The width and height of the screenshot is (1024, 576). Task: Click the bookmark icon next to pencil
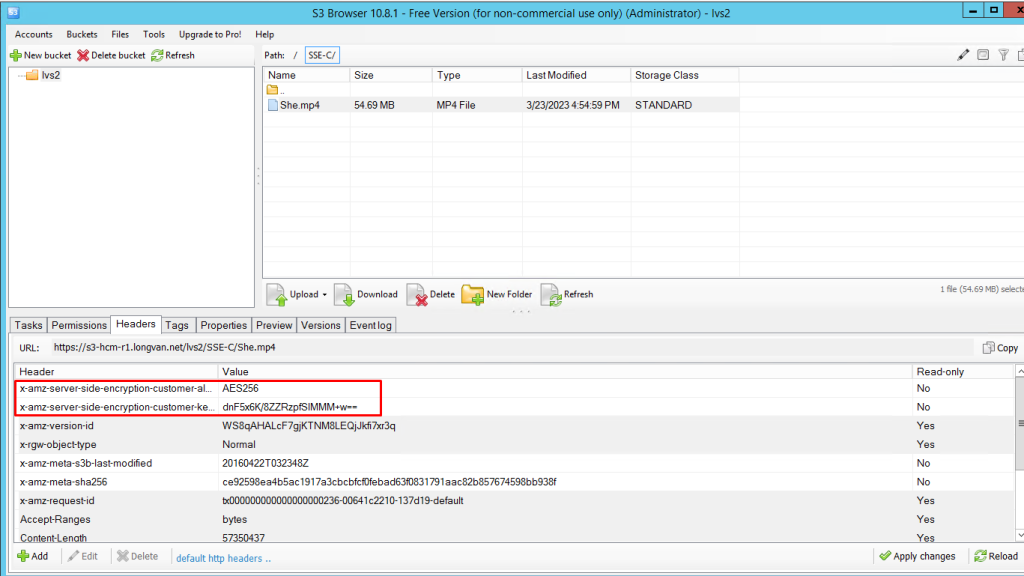(x=983, y=56)
